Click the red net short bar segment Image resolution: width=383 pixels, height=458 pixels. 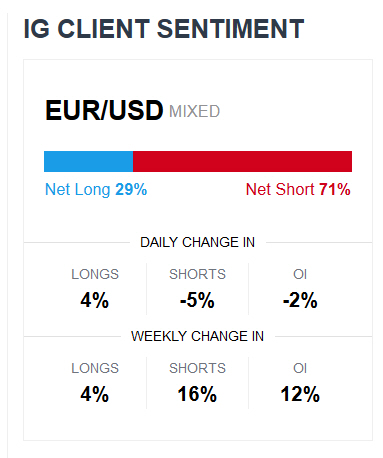click(242, 162)
